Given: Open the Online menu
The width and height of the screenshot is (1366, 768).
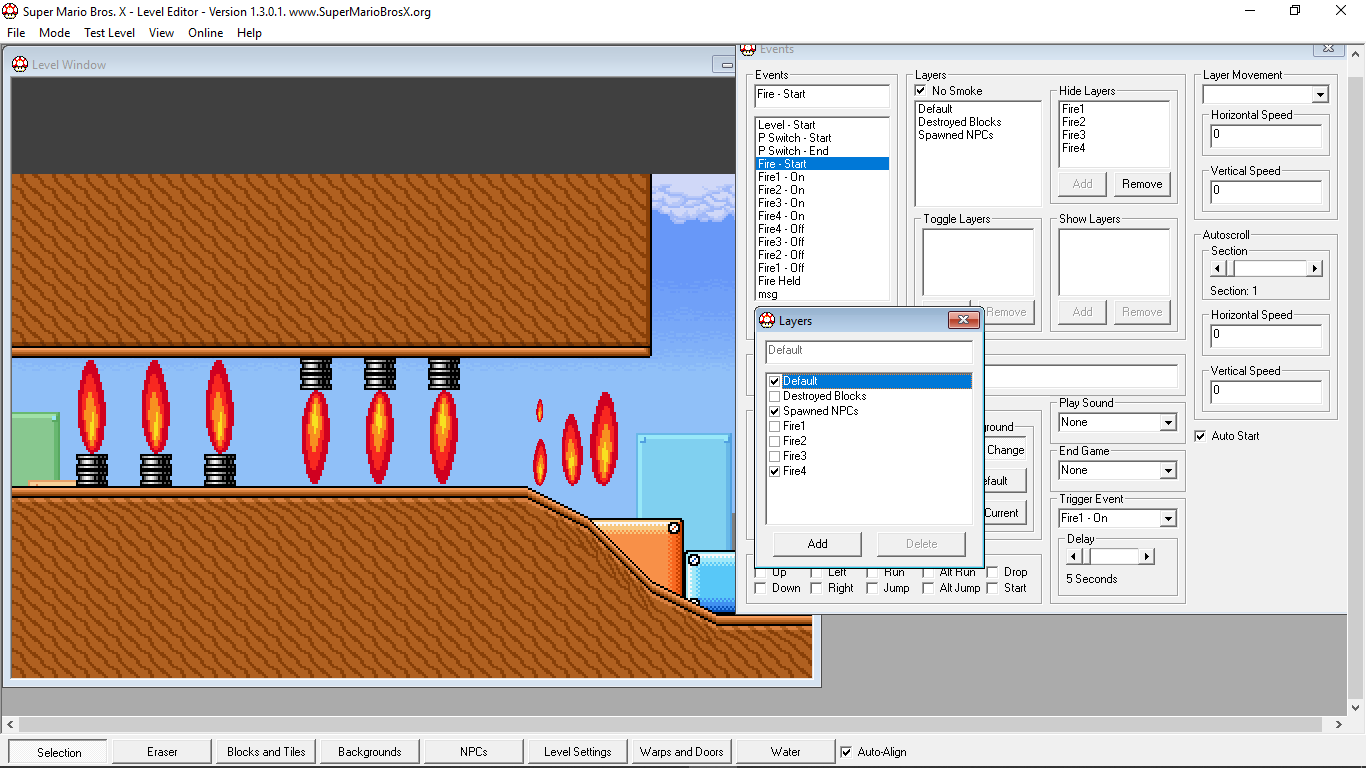Looking at the screenshot, I should coord(206,33).
